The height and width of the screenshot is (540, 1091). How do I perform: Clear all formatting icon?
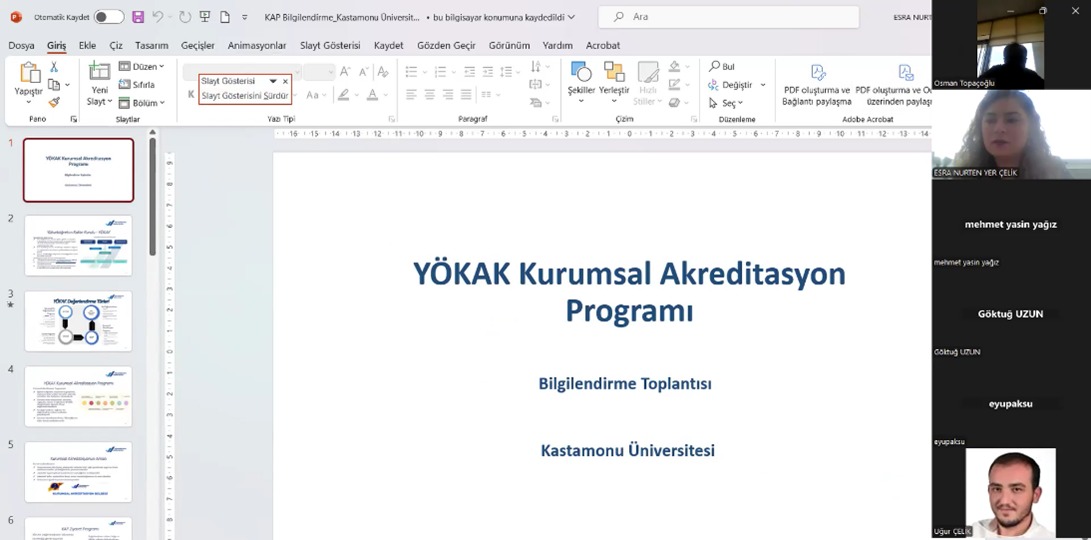(x=383, y=72)
